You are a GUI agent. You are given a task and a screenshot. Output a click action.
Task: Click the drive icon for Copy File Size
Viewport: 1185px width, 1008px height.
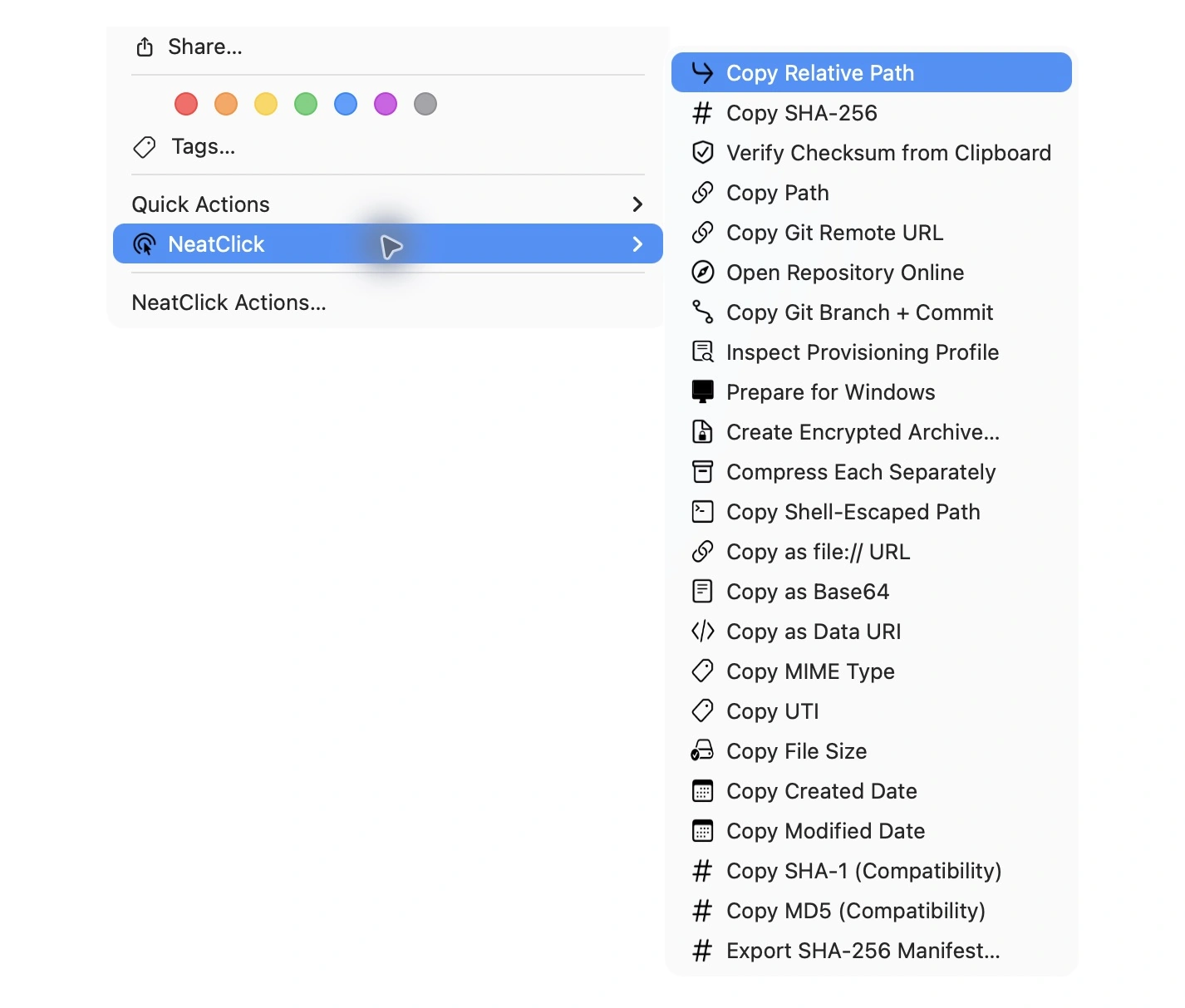coord(703,751)
